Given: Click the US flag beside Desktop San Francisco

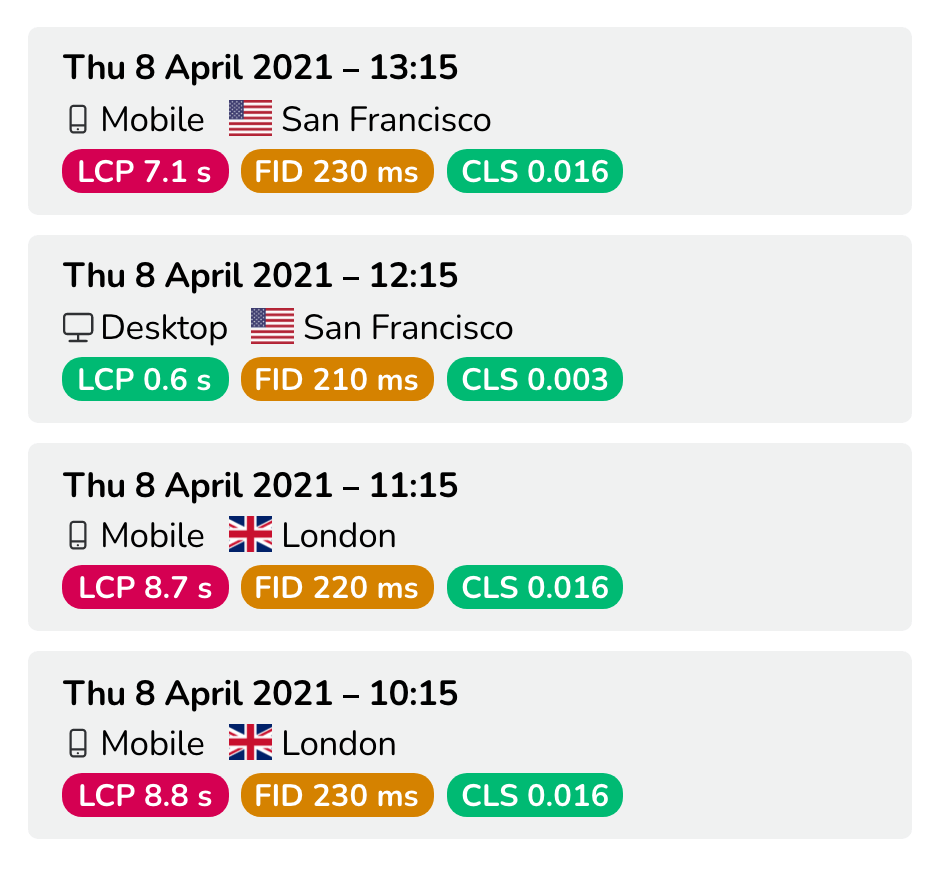Looking at the screenshot, I should (x=272, y=326).
